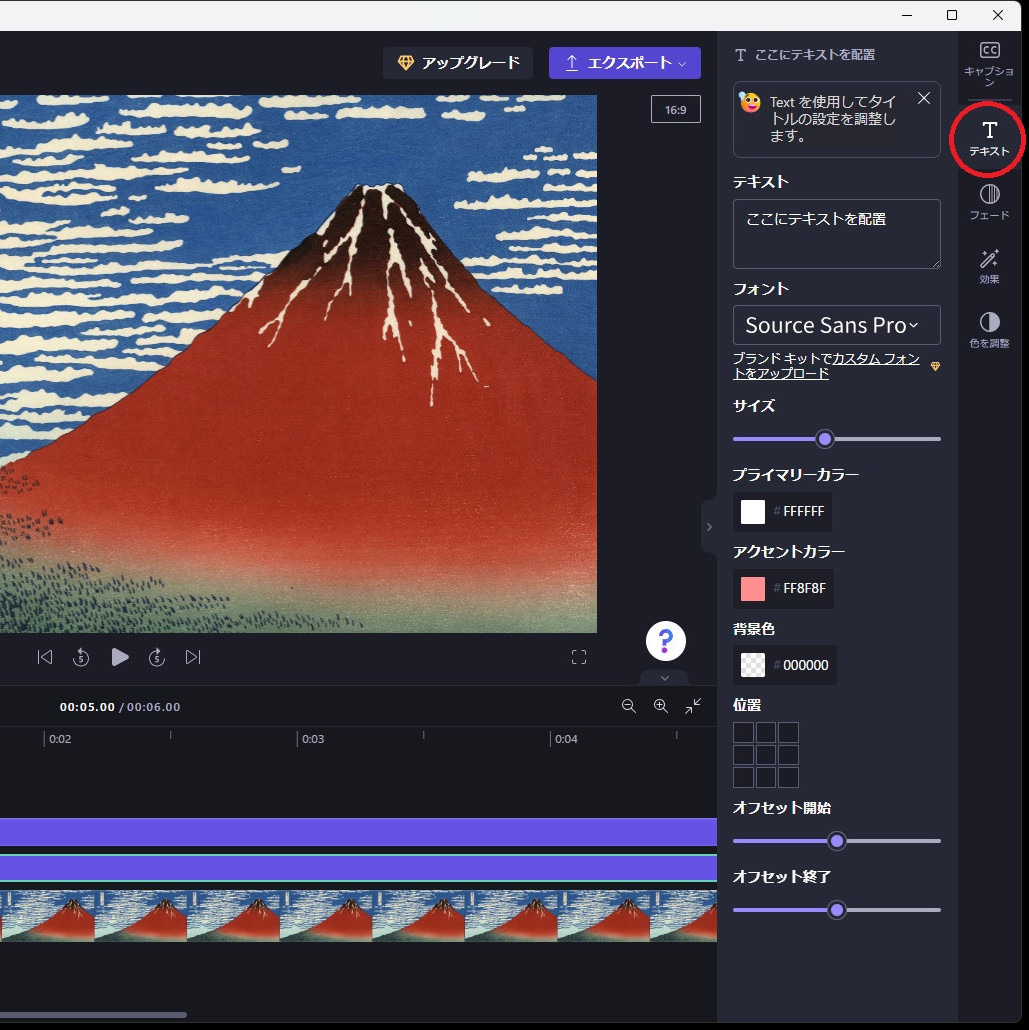Skip forward 5 seconds

click(x=156, y=657)
